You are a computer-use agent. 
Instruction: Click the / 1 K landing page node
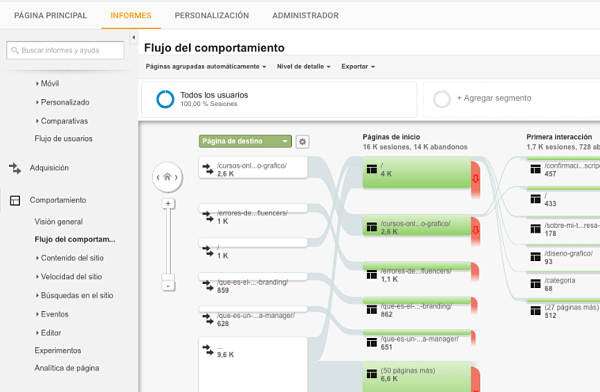pos(253,248)
